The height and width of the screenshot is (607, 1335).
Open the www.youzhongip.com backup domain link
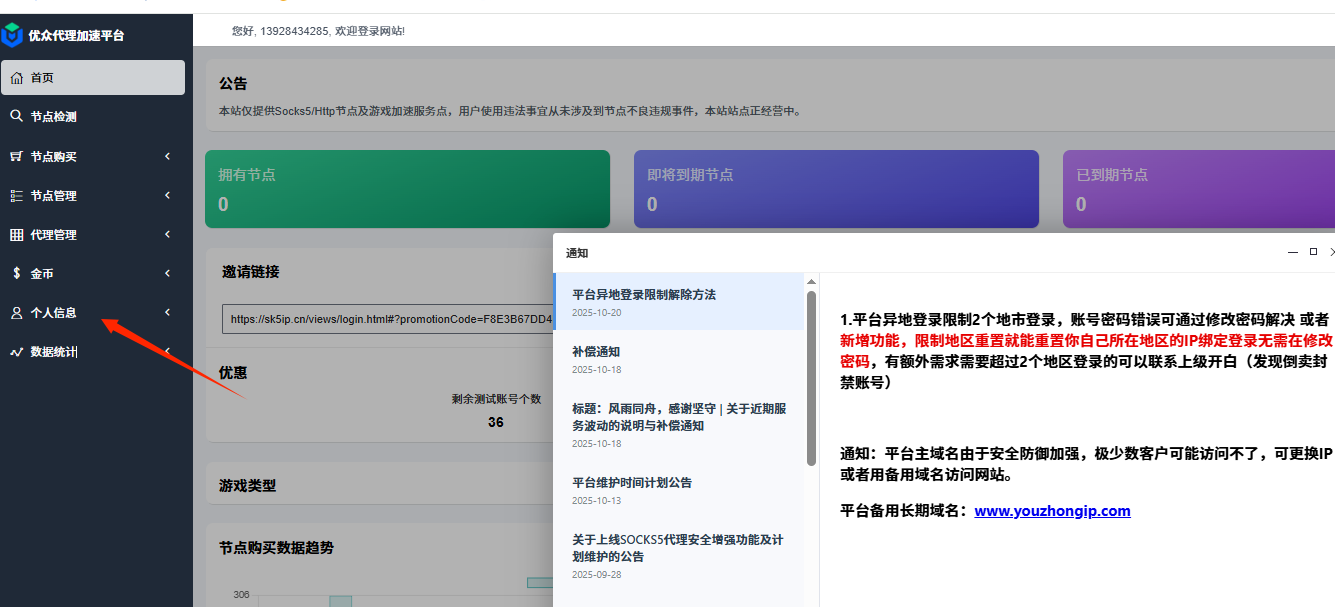click(x=1052, y=511)
